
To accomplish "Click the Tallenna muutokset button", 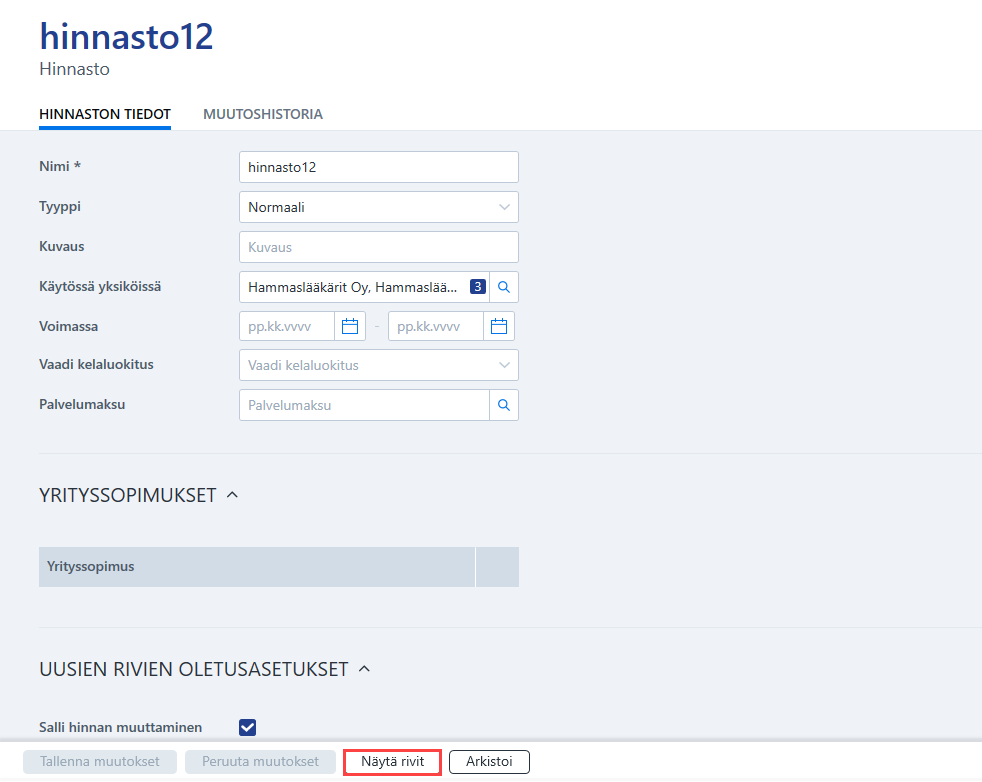I will [100, 762].
